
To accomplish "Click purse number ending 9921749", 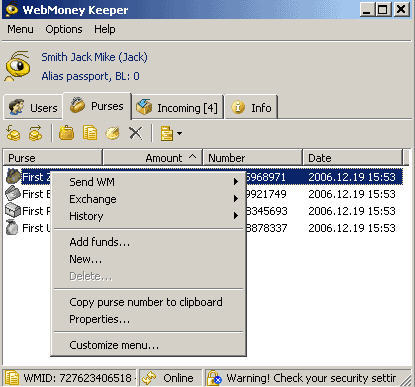I will pos(266,194).
